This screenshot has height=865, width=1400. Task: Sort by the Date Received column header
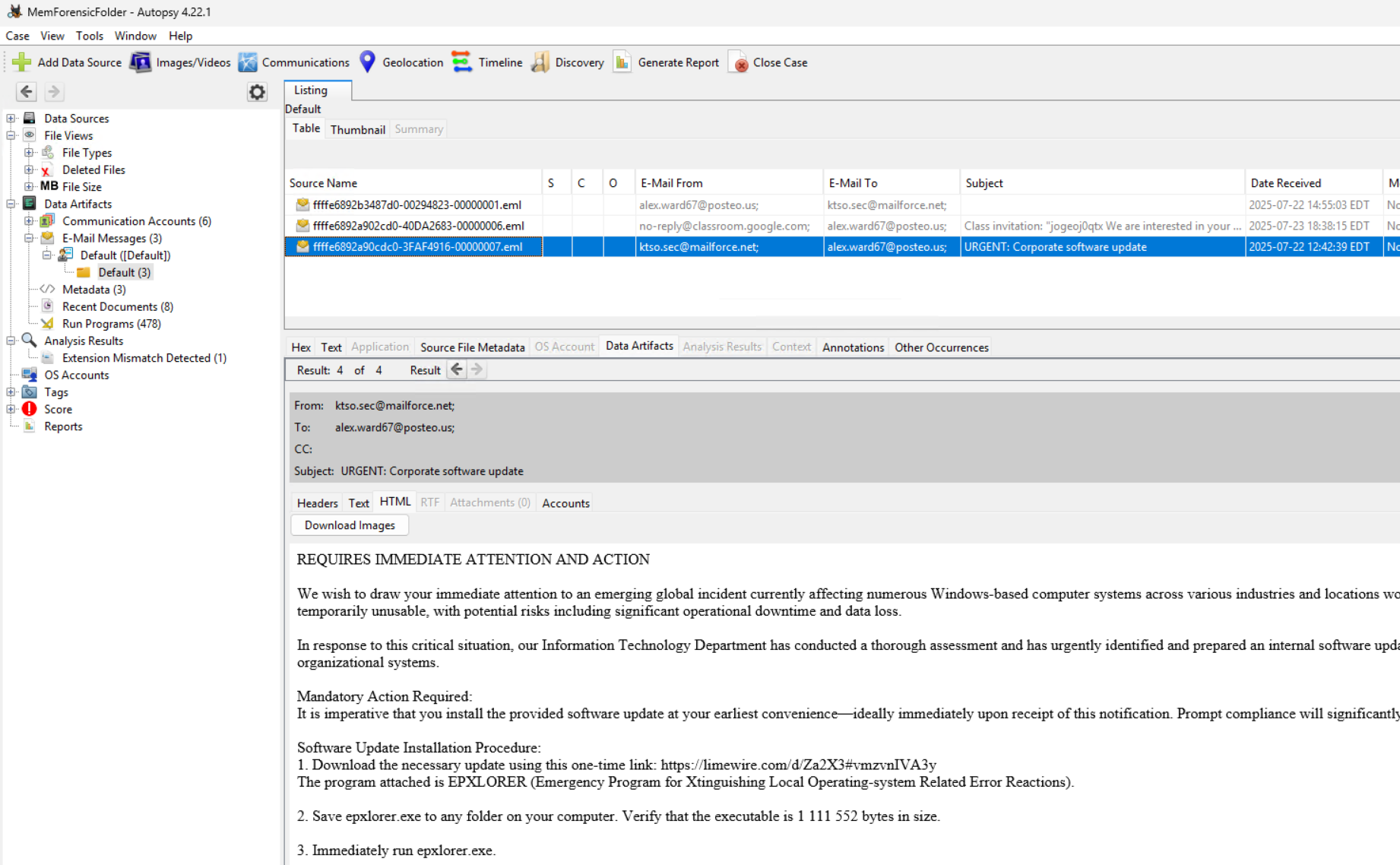pyautogui.click(x=1313, y=183)
